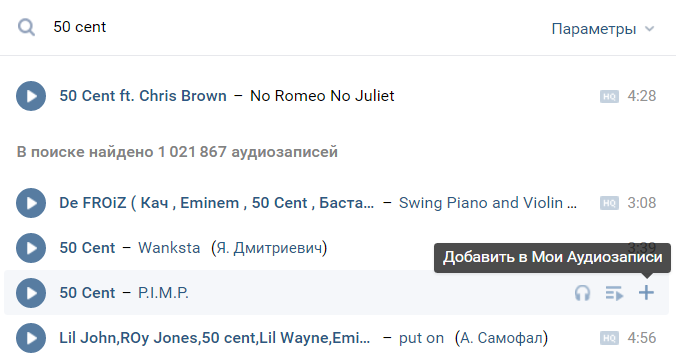Screen dimensions: 676x361
Task: Click the HQ badge on No Romeo No Juliet
Action: coord(609,96)
